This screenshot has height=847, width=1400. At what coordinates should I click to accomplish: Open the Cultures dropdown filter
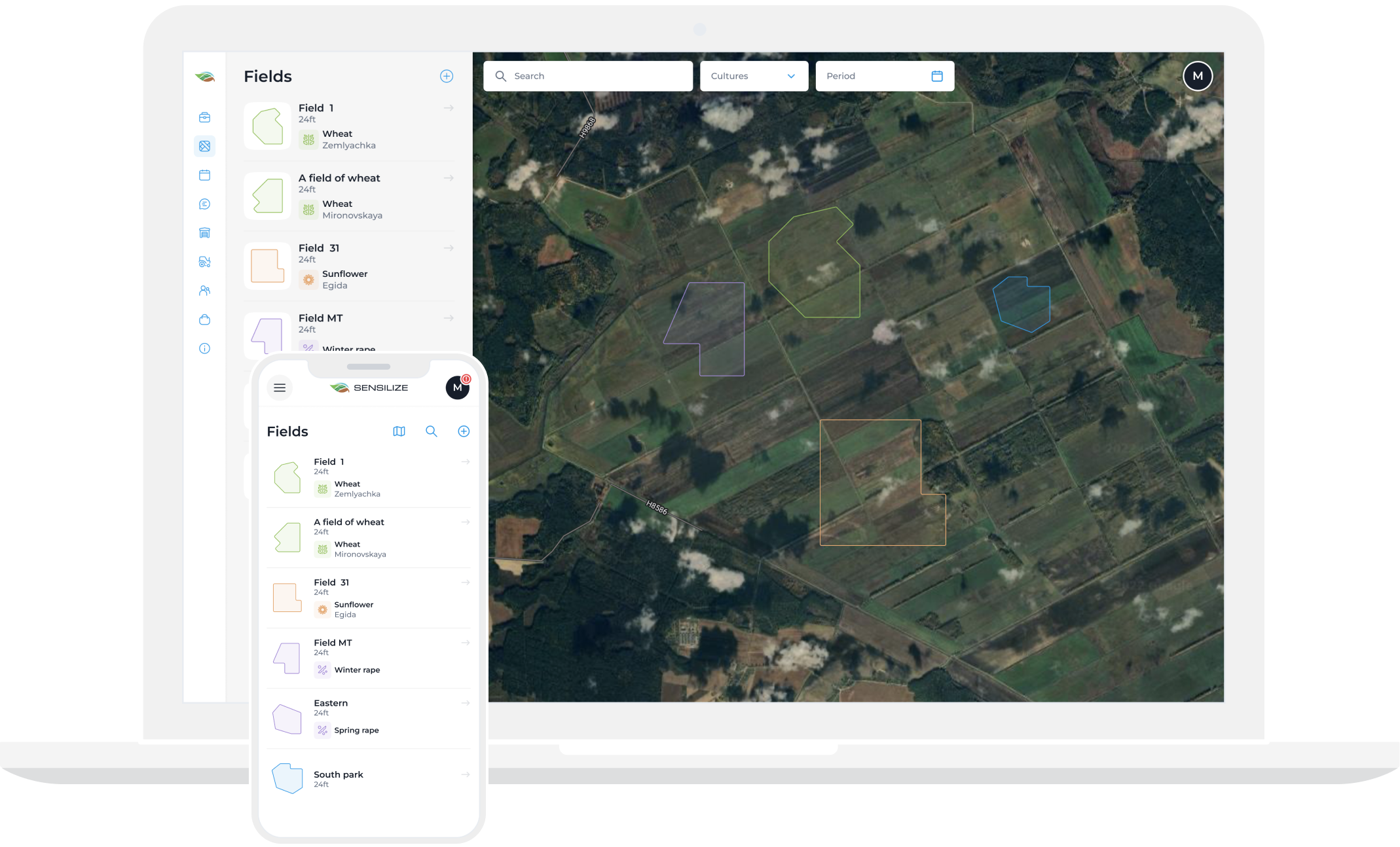[753, 76]
